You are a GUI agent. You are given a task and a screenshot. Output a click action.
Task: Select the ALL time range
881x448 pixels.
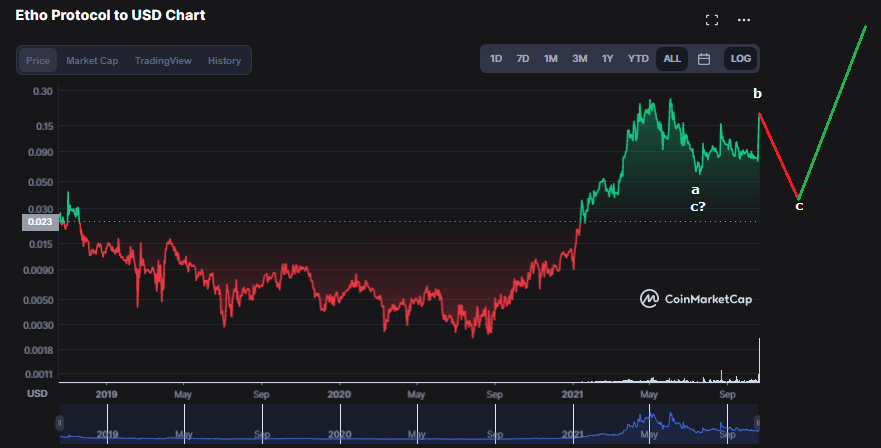pyautogui.click(x=672, y=59)
